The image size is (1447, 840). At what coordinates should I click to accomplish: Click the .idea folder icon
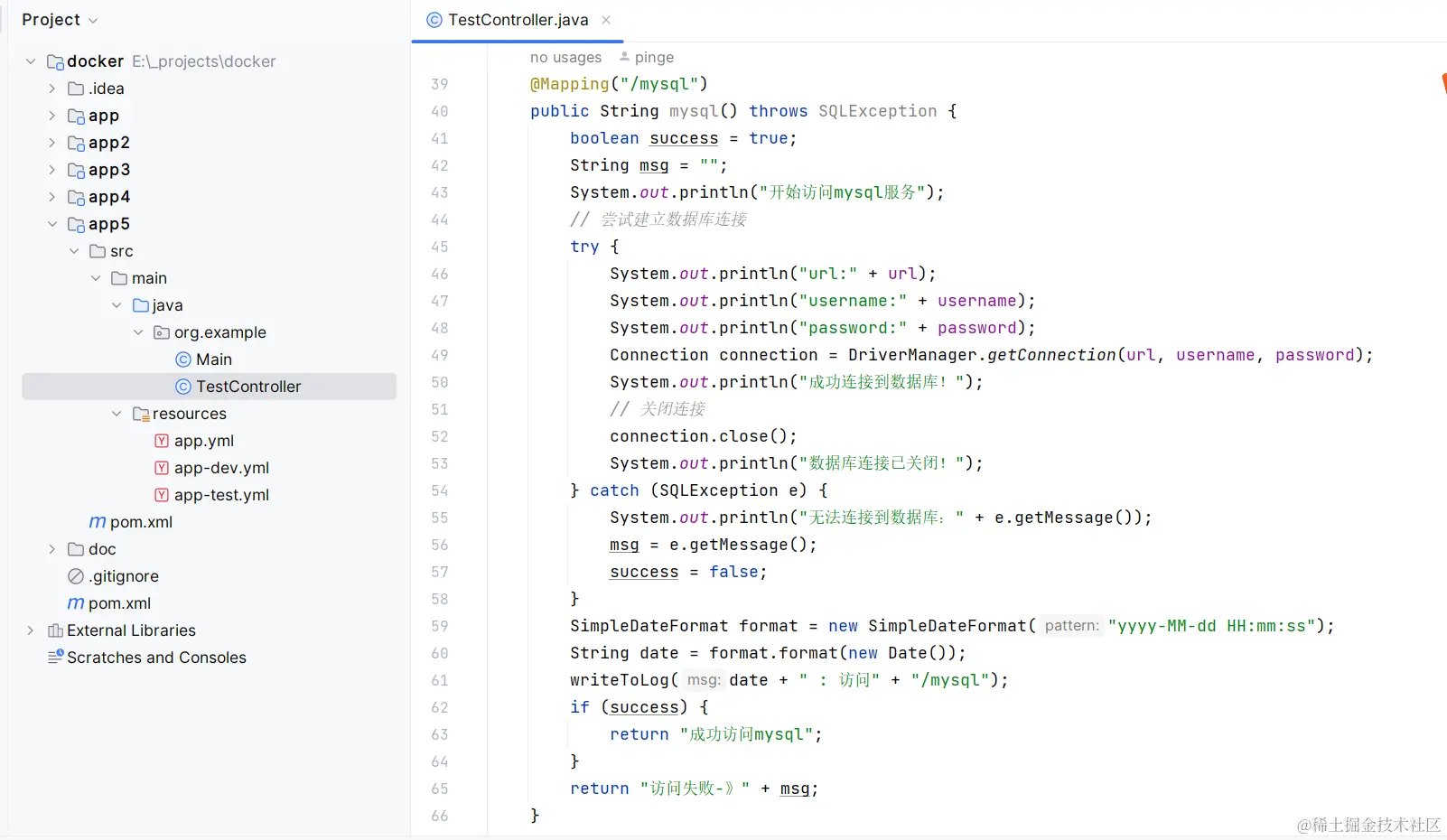pyautogui.click(x=76, y=89)
